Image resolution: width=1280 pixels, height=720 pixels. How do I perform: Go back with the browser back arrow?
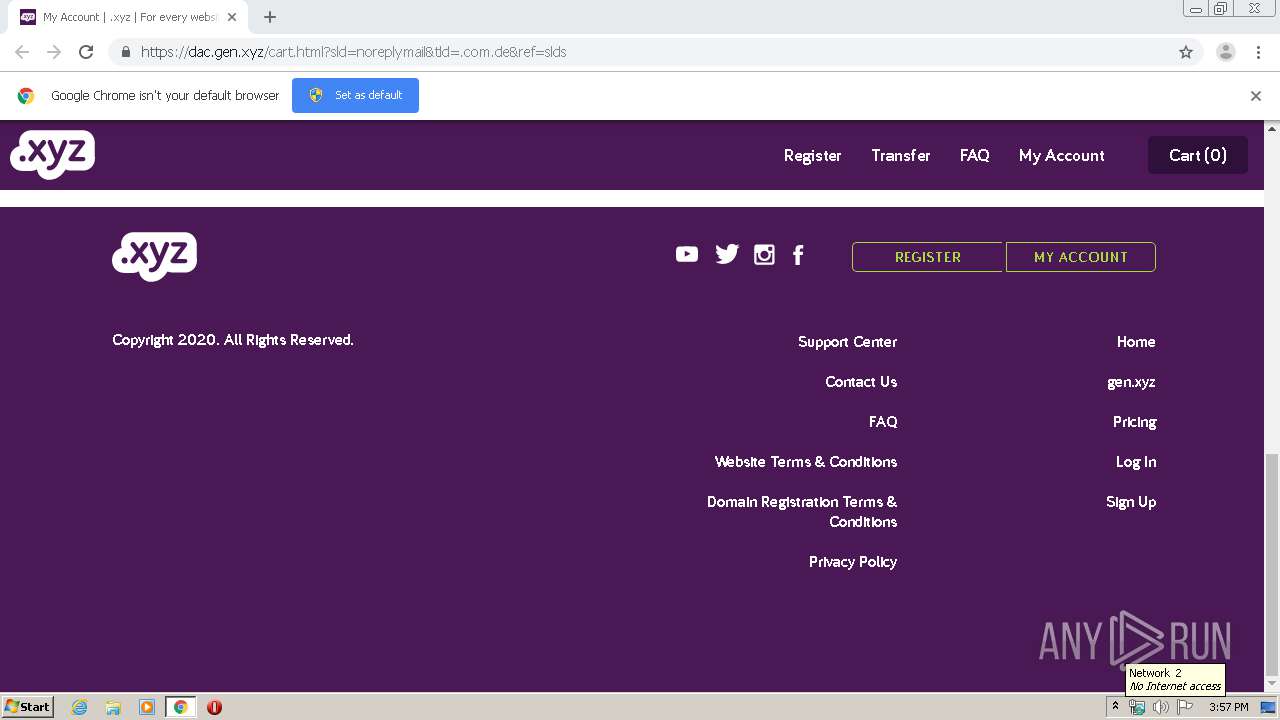click(22, 52)
